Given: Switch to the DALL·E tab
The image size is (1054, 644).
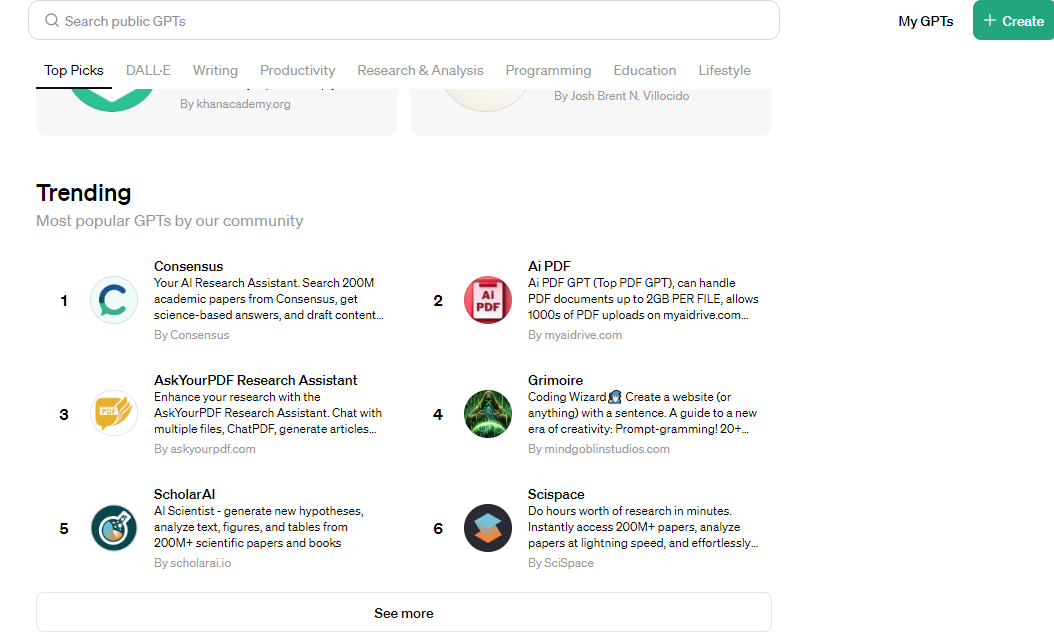Looking at the screenshot, I should pyautogui.click(x=148, y=71).
